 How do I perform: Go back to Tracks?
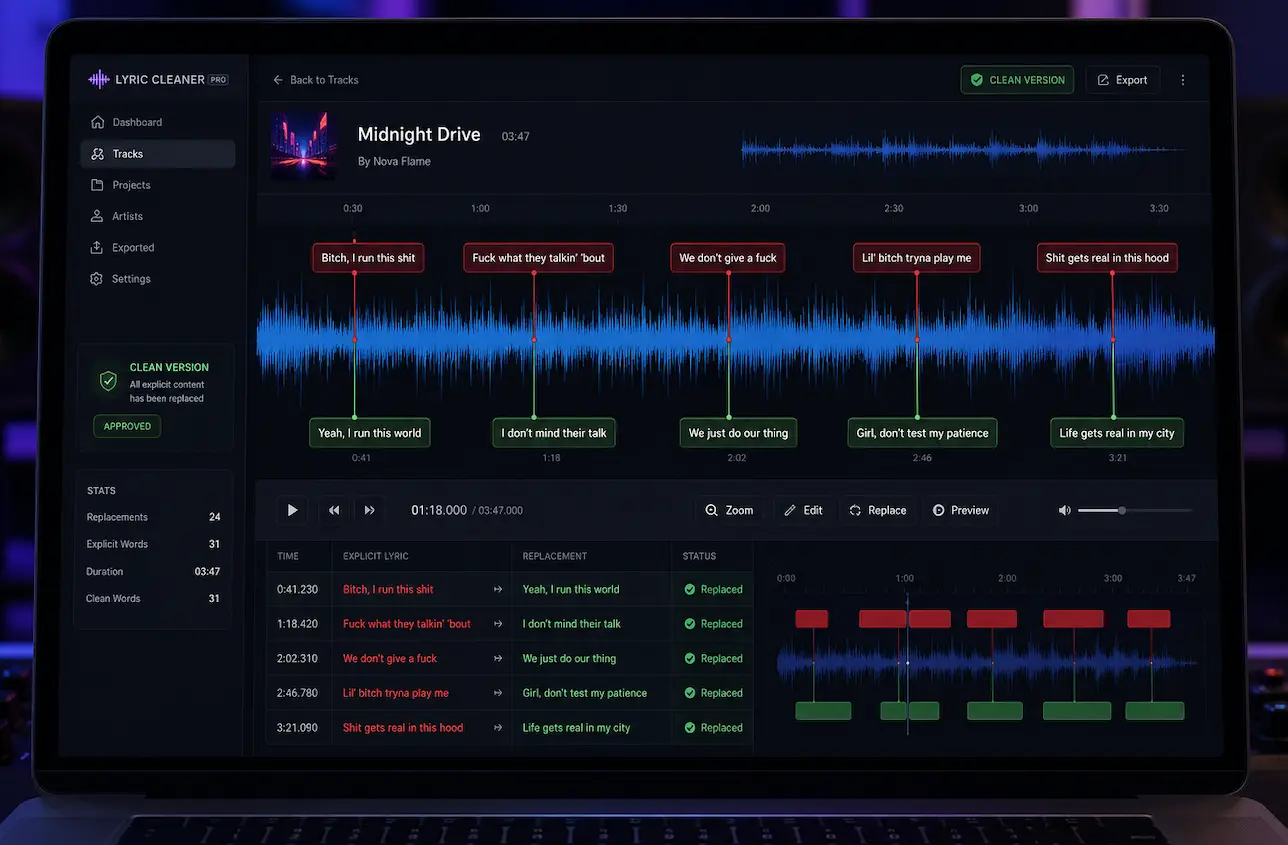pyautogui.click(x=315, y=80)
